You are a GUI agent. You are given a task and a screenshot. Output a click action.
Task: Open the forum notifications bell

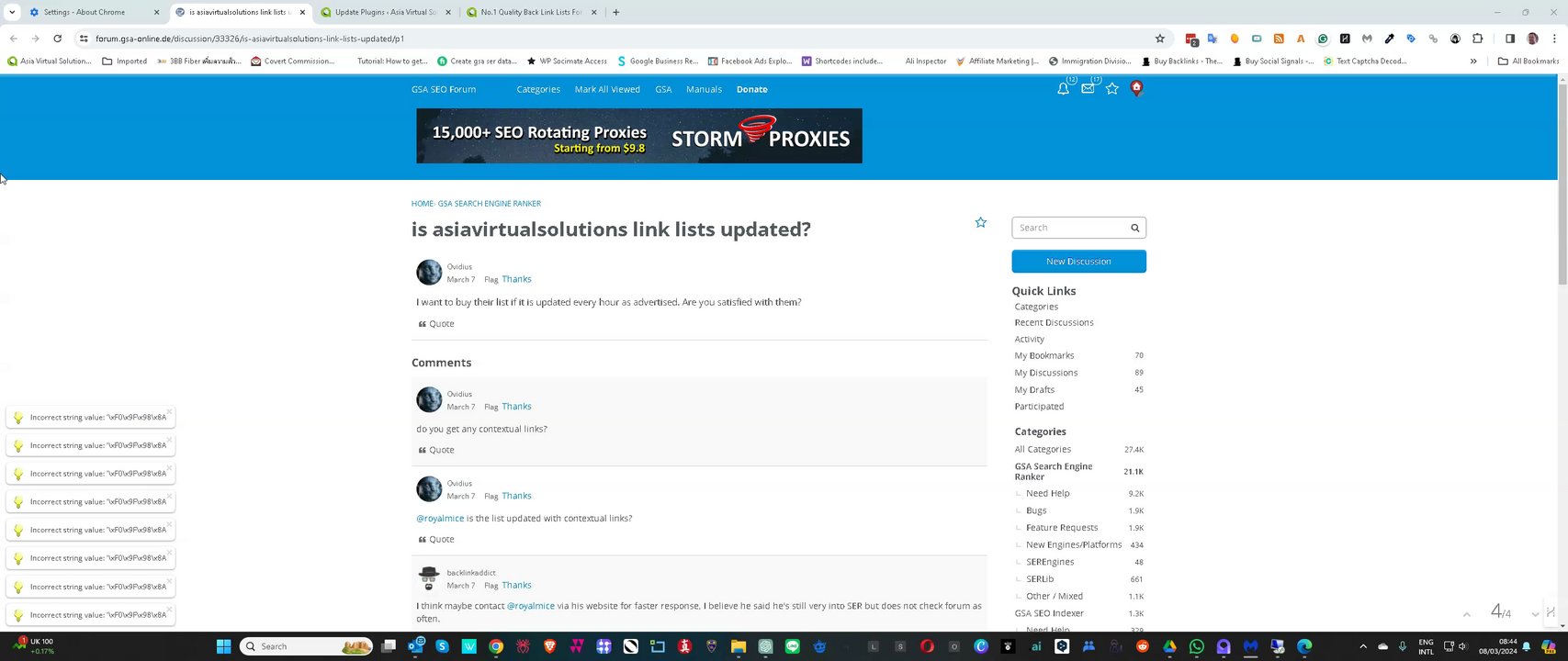click(x=1063, y=89)
